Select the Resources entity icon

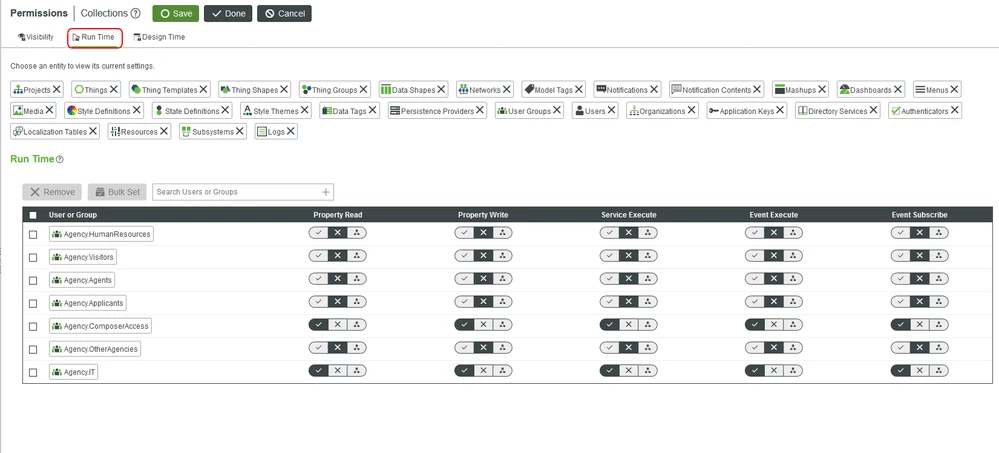tap(115, 131)
